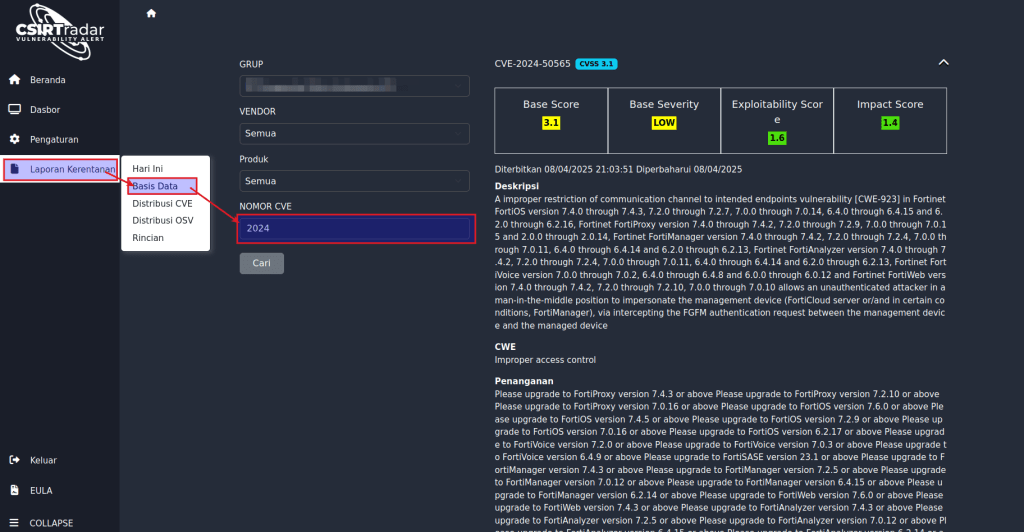Click the Base Score 3.1 value
1024x532 pixels.
click(551, 123)
